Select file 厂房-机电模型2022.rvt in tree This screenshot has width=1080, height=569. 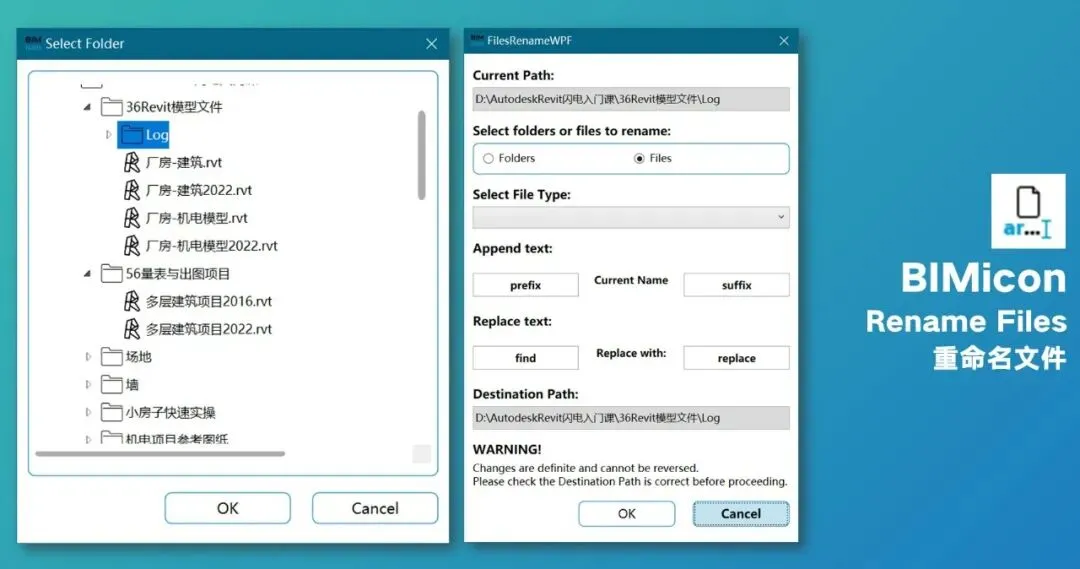tap(211, 246)
